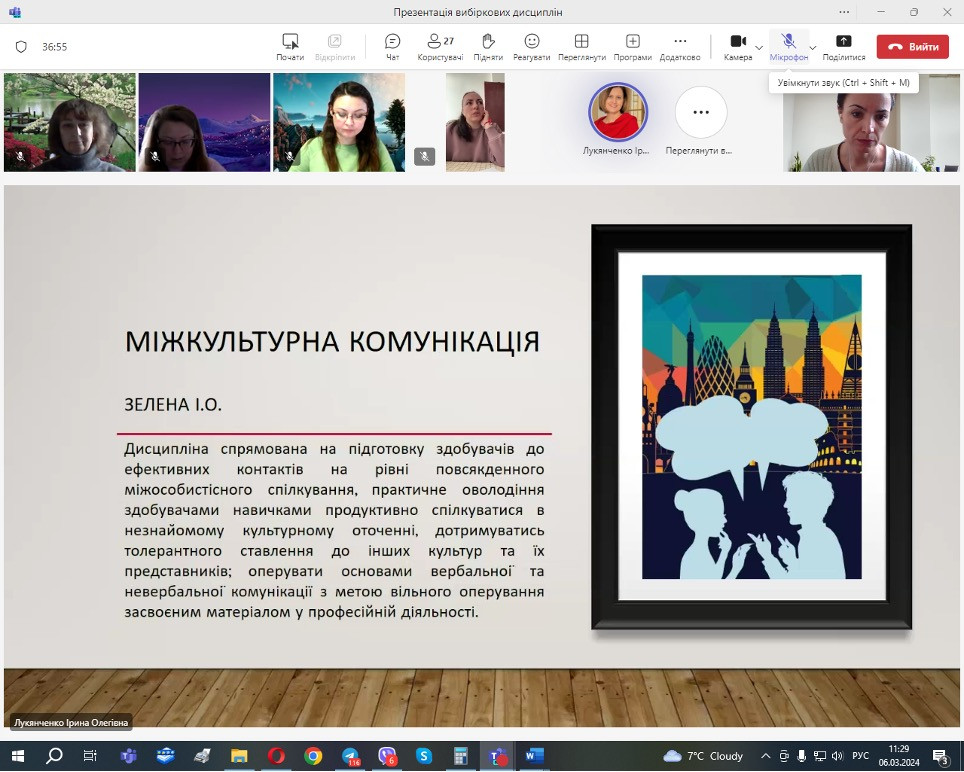Raise hand with Підняти button

click(488, 46)
